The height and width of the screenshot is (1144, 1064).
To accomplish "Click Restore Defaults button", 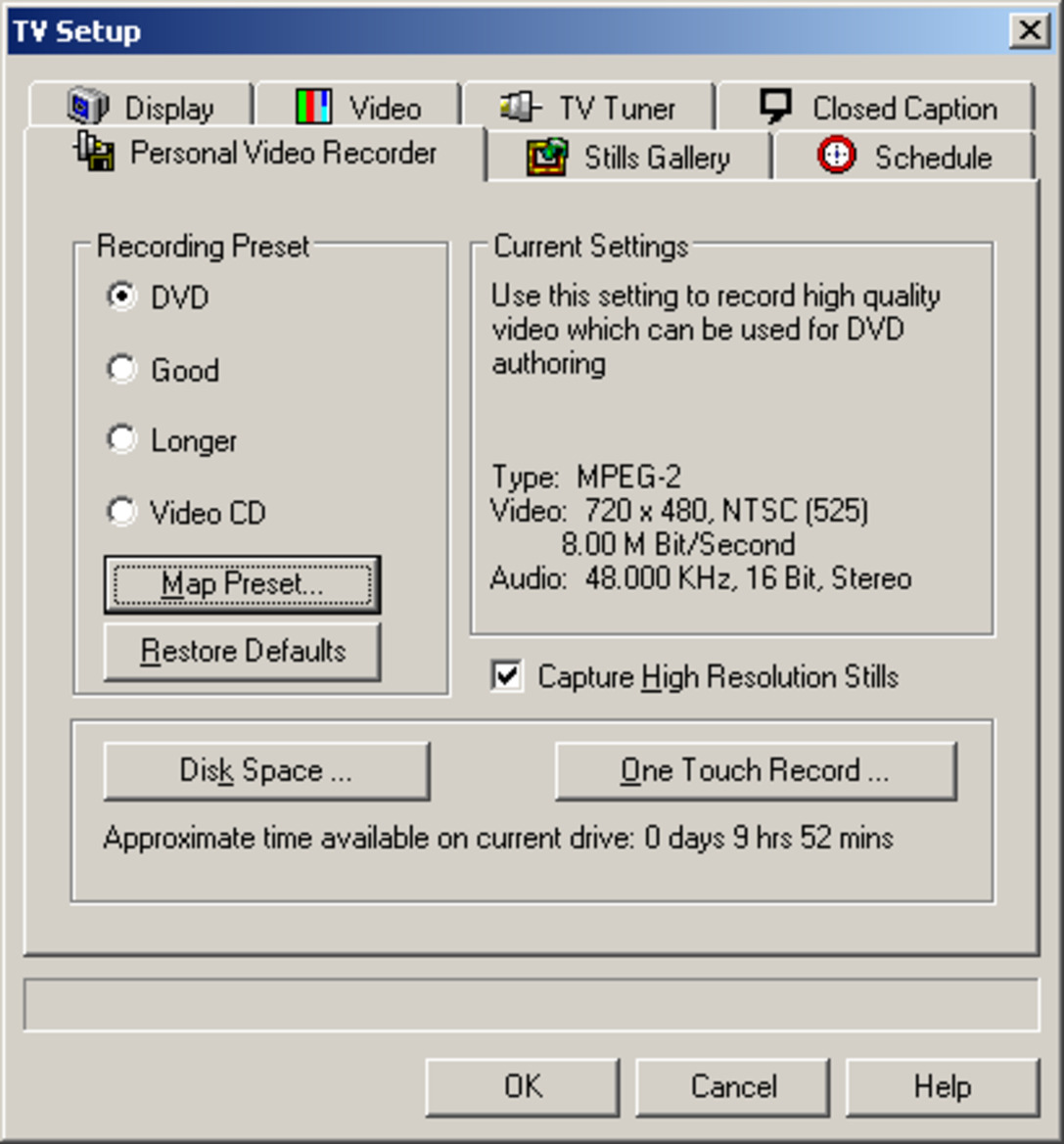I will click(243, 652).
